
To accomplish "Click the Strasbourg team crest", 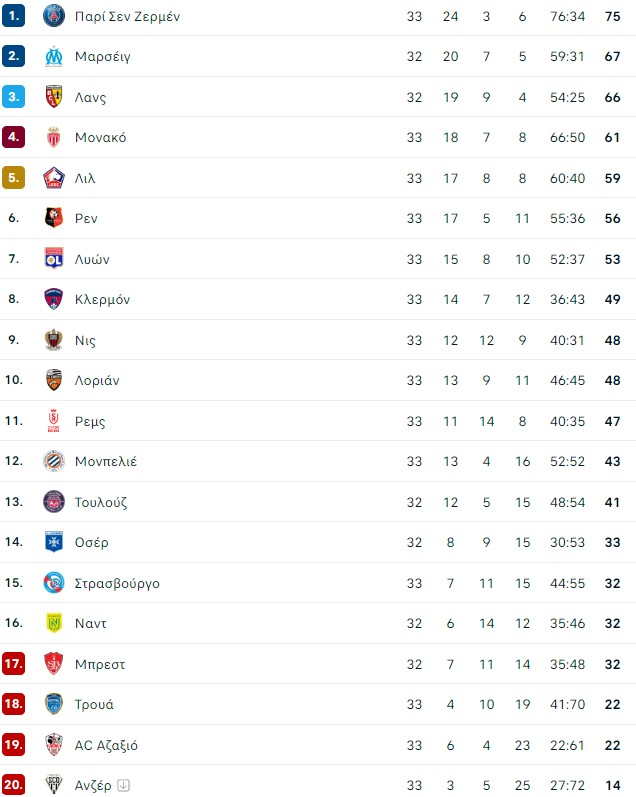I will pos(54,583).
